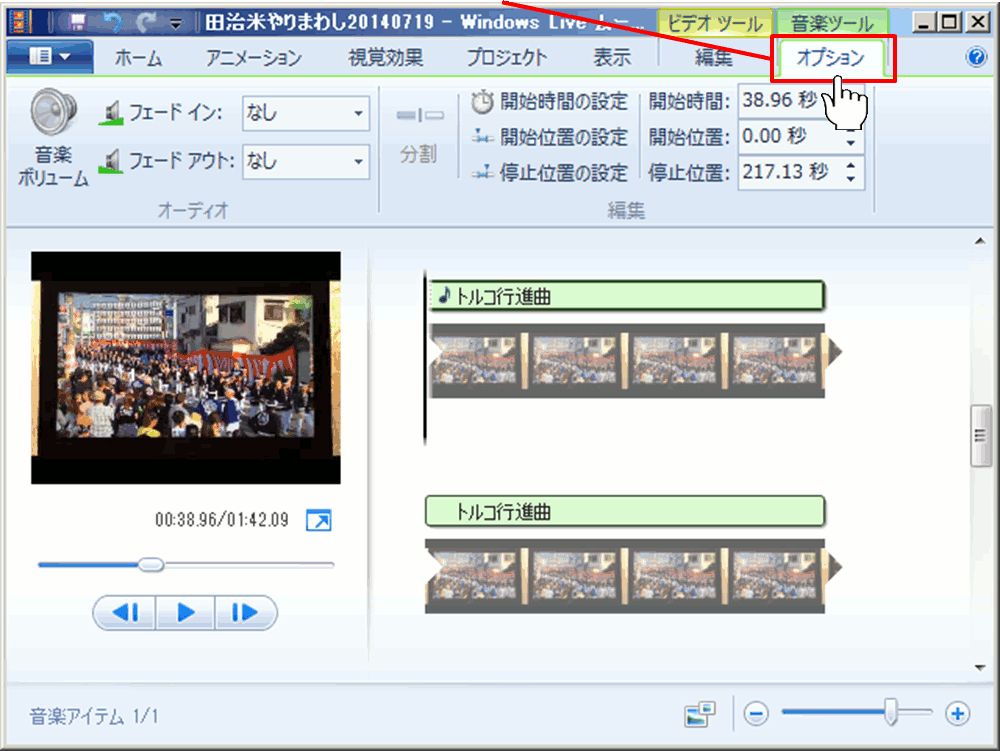Click the zoom out minus icon
Image resolution: width=1000 pixels, height=751 pixels.
click(x=756, y=714)
